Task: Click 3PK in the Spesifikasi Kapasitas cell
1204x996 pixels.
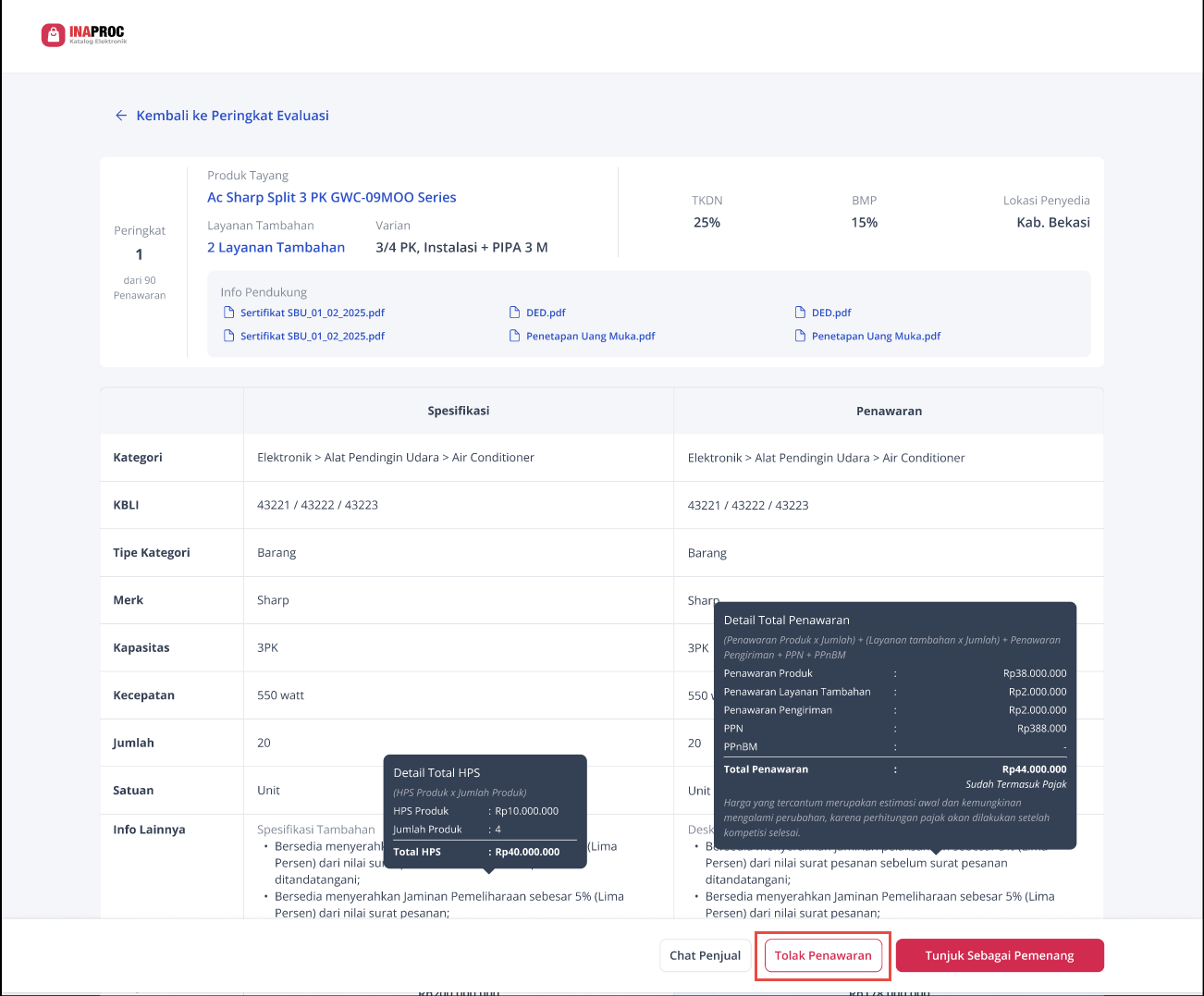Action: click(x=267, y=647)
